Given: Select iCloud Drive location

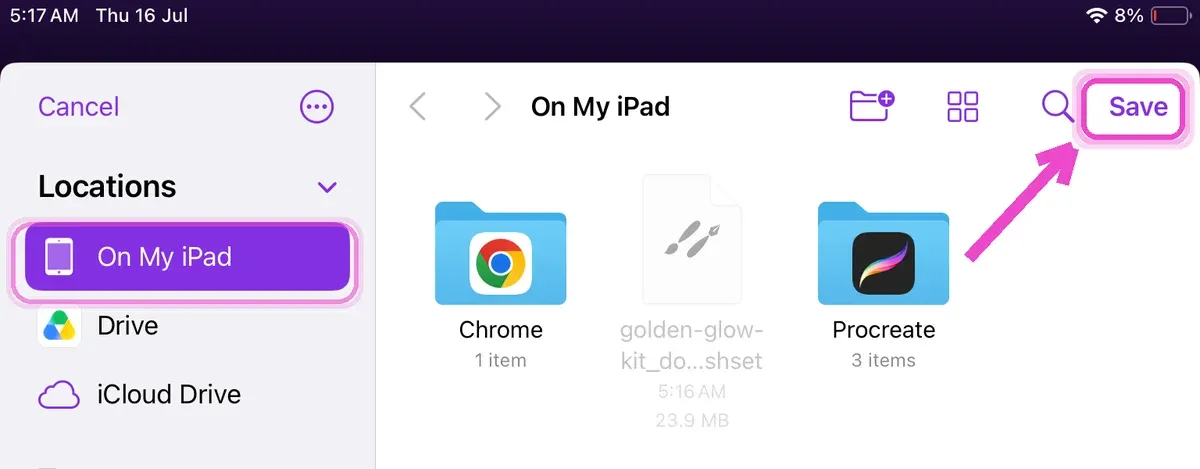Looking at the screenshot, I should (x=187, y=394).
